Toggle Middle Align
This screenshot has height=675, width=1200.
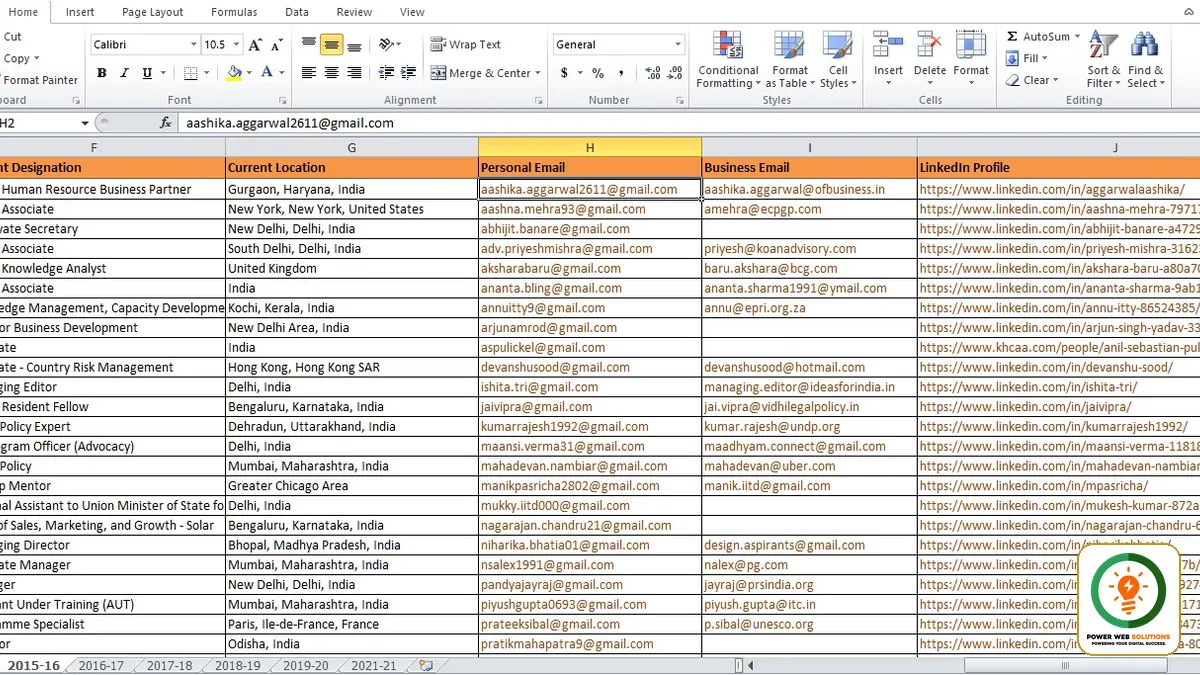coord(331,45)
